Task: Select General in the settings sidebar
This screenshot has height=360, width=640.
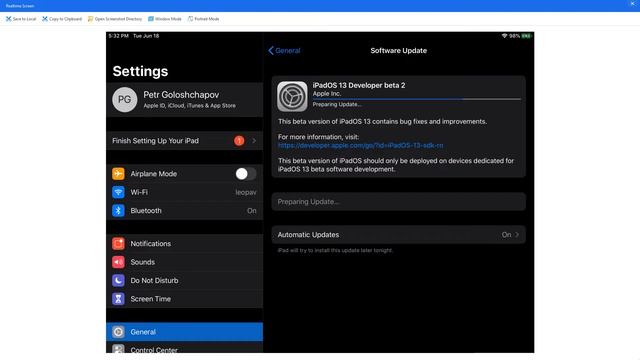Action: coord(184,332)
